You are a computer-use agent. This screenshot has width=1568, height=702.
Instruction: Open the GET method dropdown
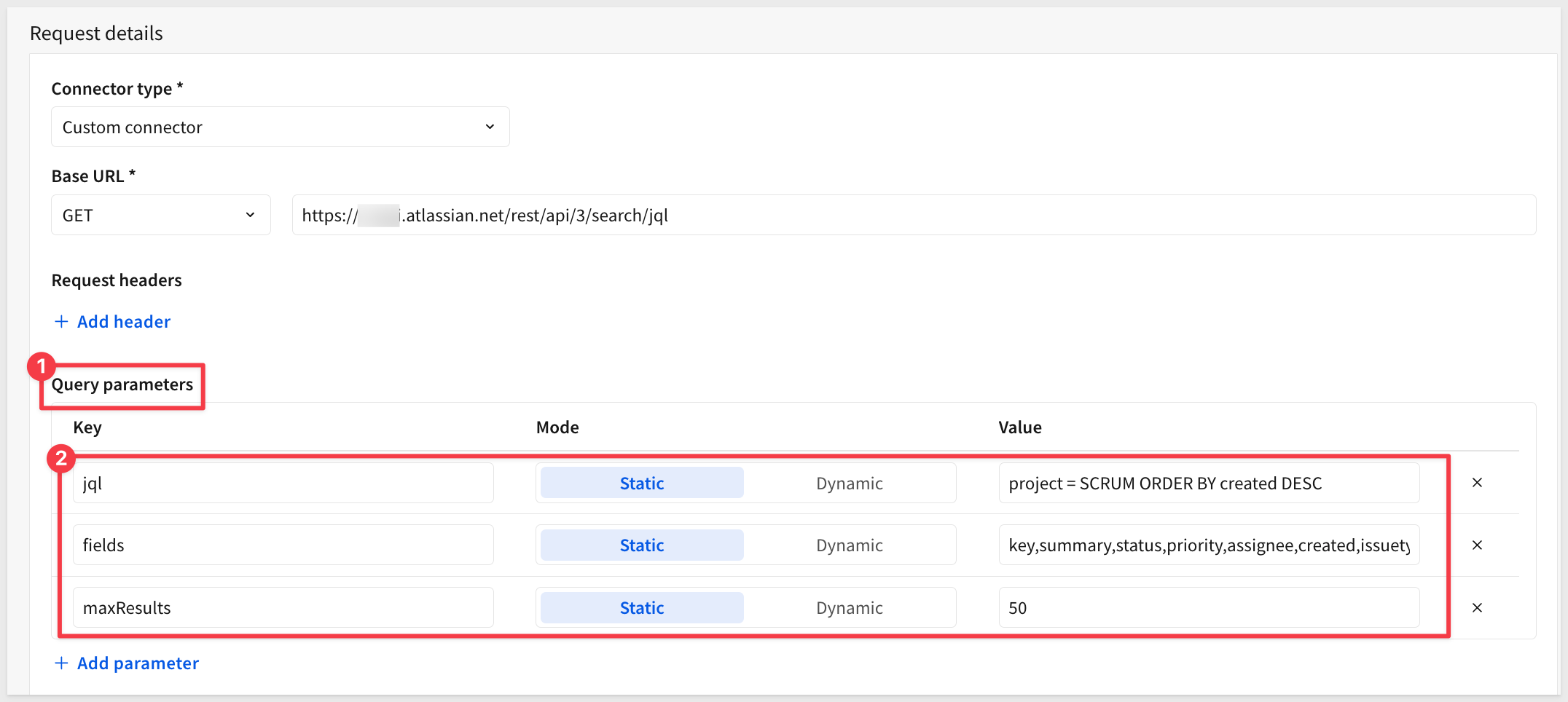pyautogui.click(x=160, y=216)
